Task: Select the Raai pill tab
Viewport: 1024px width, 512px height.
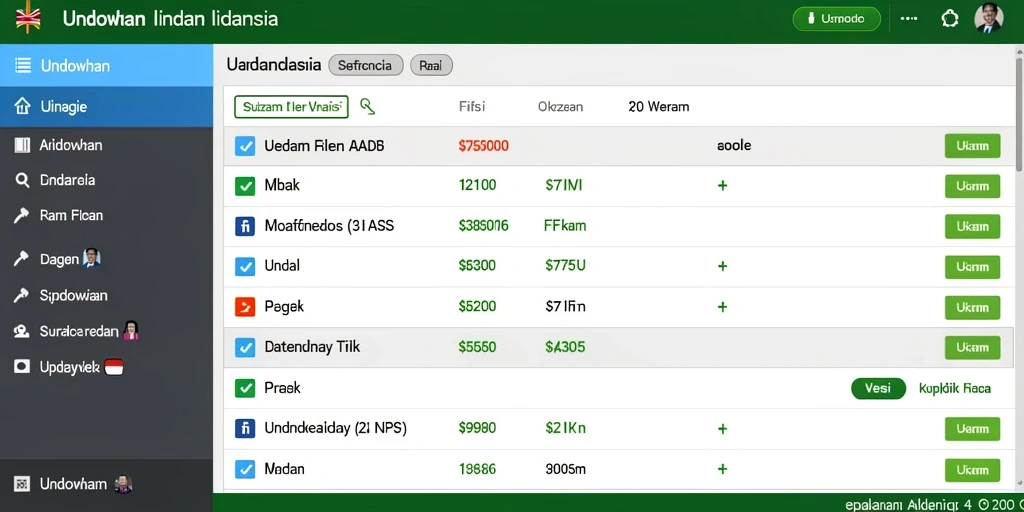Action: pyautogui.click(x=431, y=65)
